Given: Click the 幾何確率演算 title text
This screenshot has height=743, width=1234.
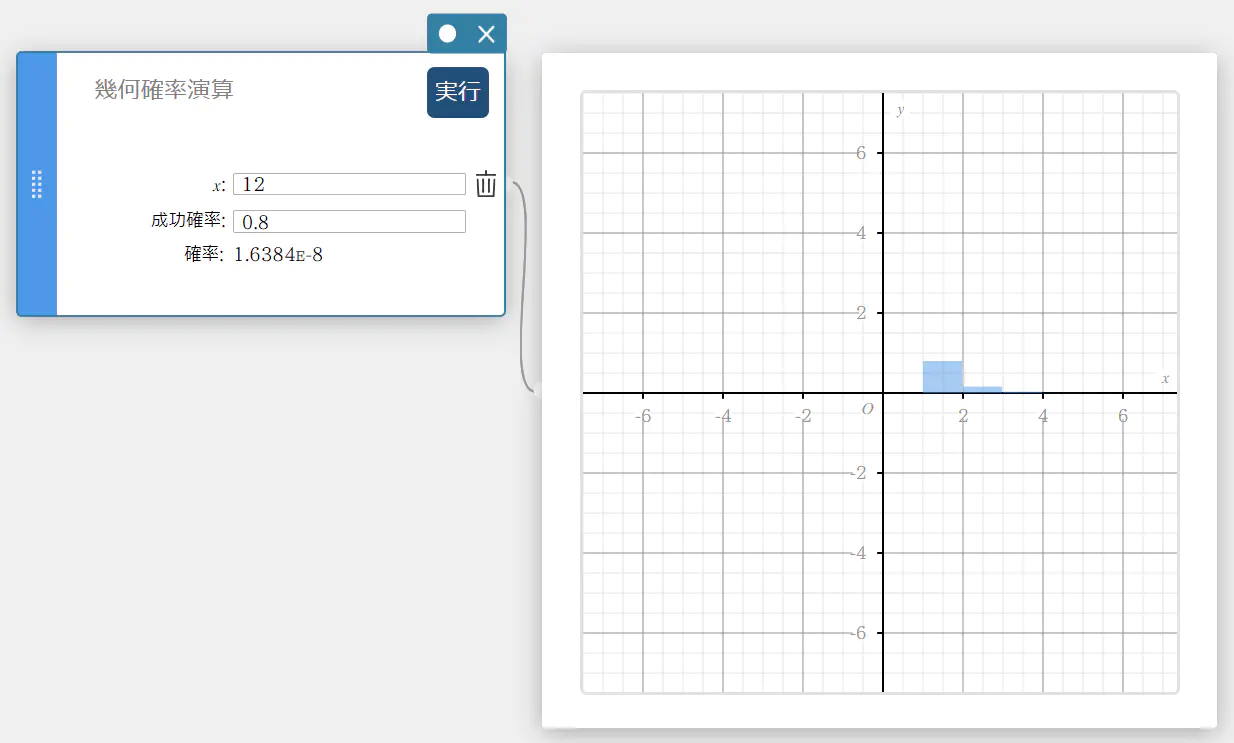Looking at the screenshot, I should click(164, 90).
